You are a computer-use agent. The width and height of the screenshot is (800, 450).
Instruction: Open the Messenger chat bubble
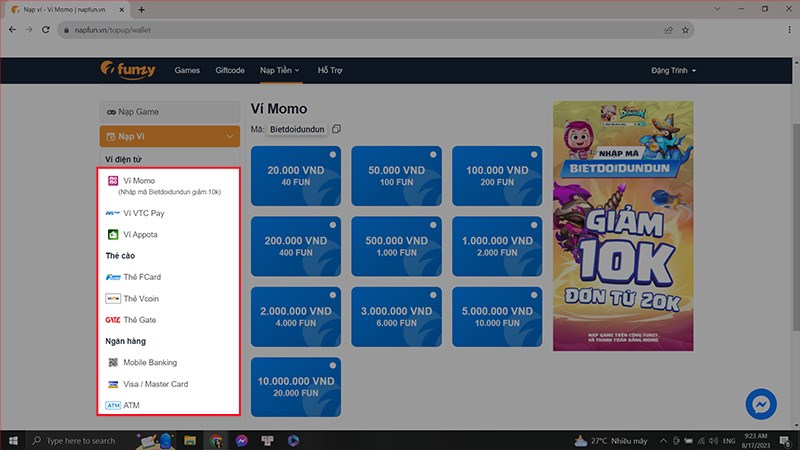point(761,404)
